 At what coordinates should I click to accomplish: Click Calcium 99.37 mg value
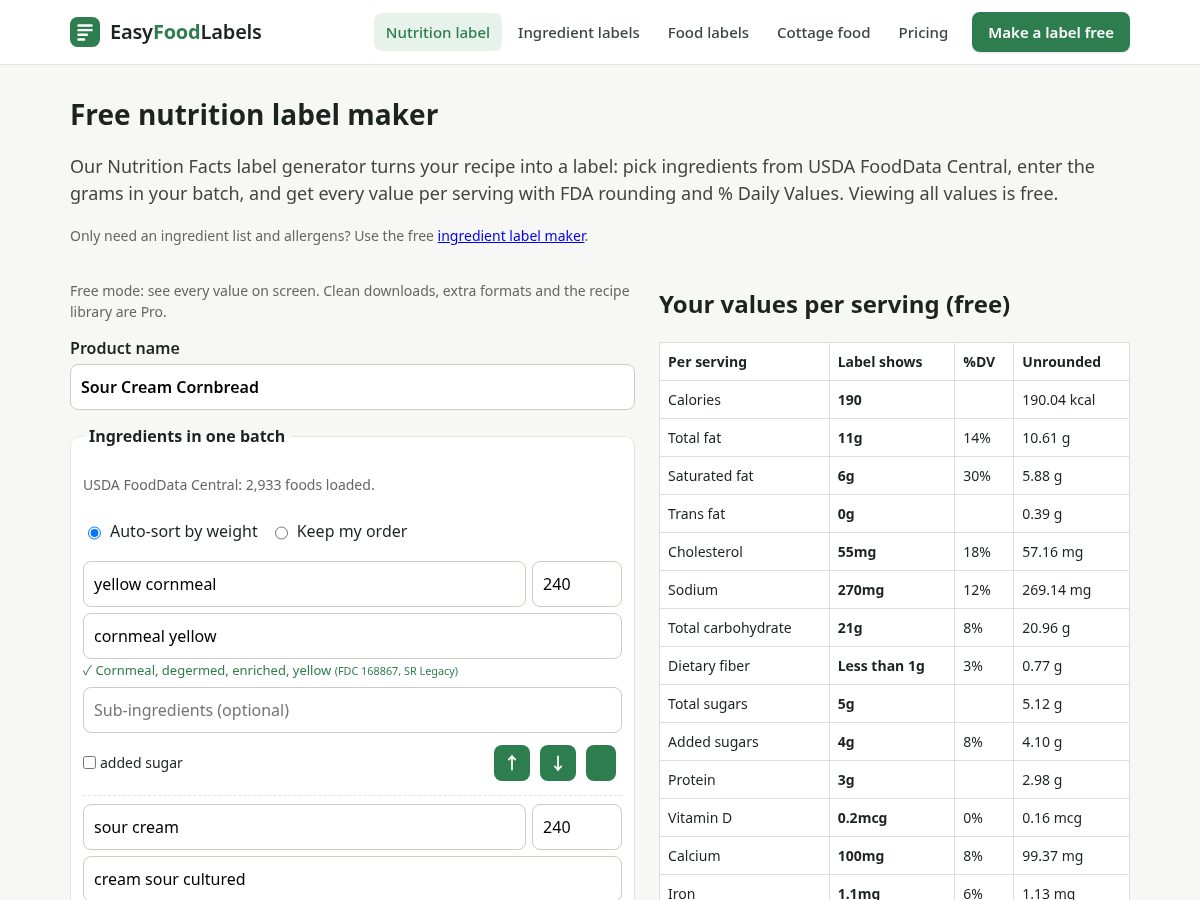[x=1052, y=856]
